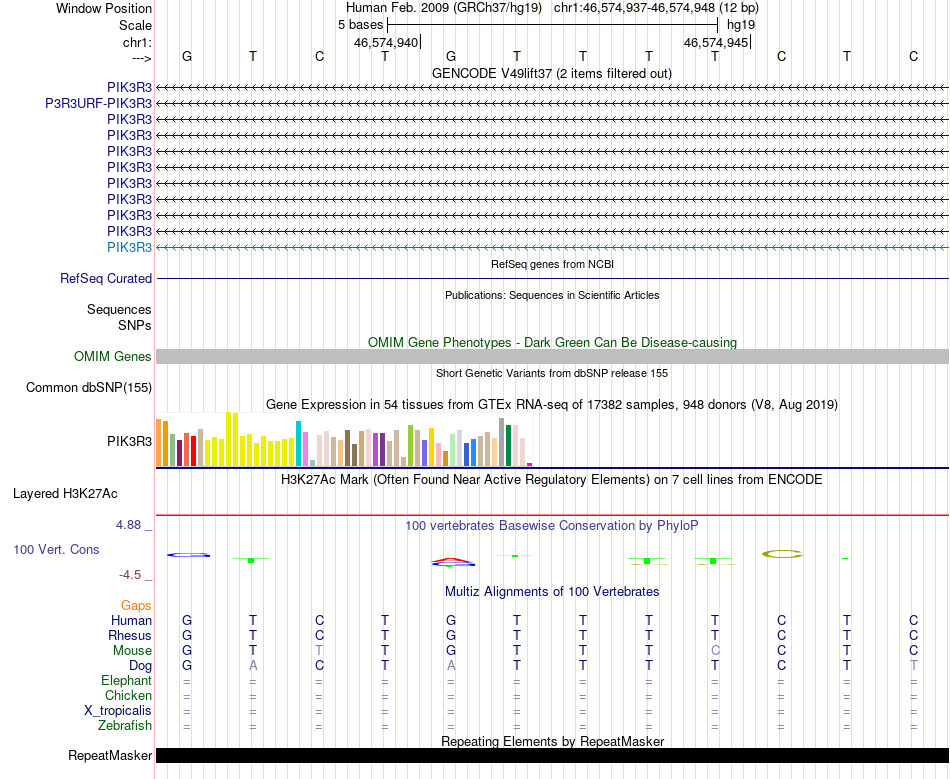Click the gray OMIM Genes bar

pos(552,356)
